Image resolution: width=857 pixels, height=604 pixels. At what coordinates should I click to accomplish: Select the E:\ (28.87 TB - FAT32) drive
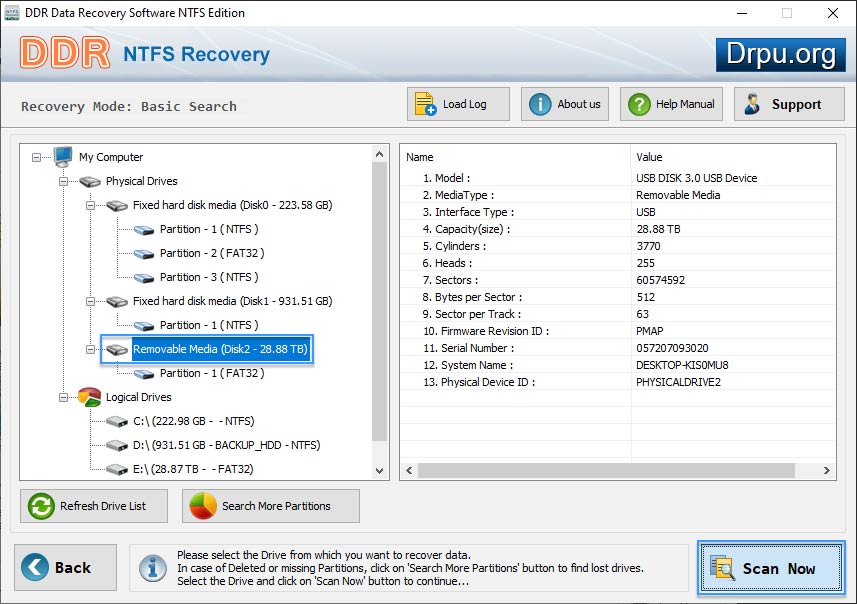coord(193,470)
